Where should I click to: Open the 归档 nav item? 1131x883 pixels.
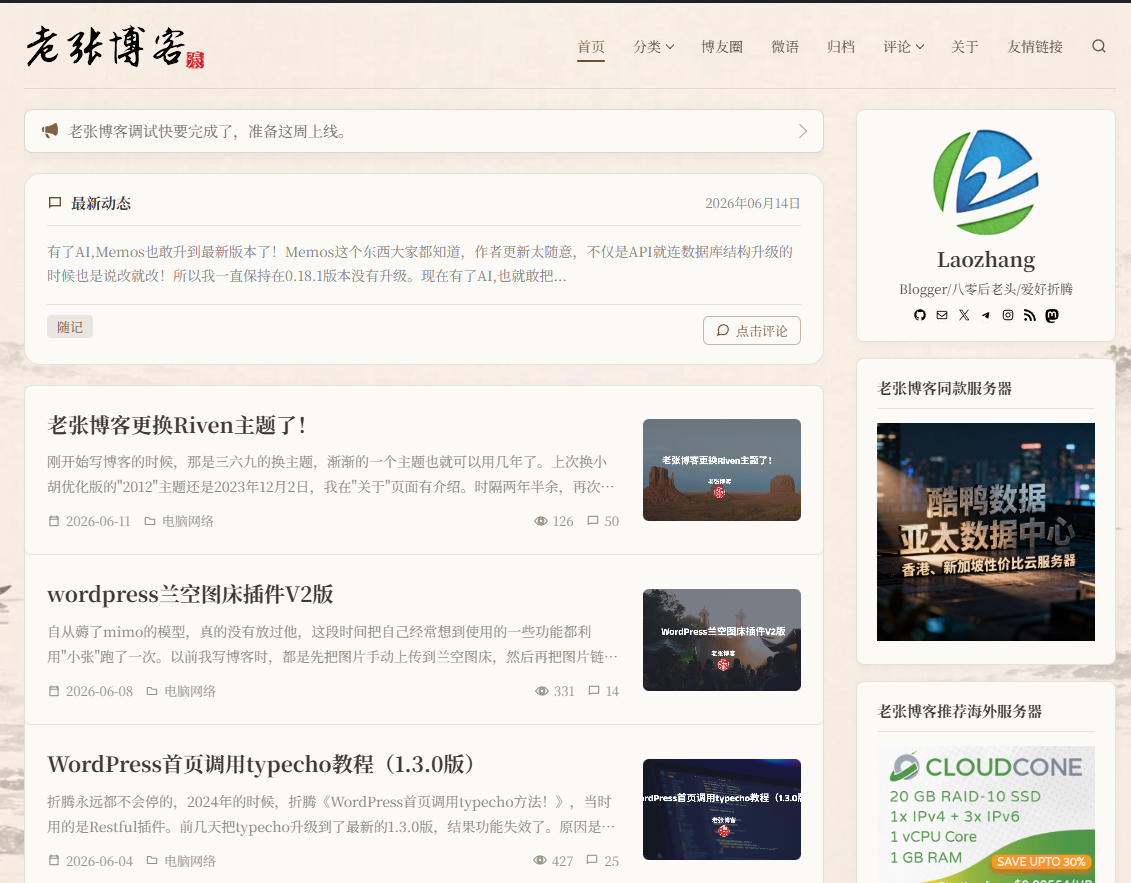(841, 47)
